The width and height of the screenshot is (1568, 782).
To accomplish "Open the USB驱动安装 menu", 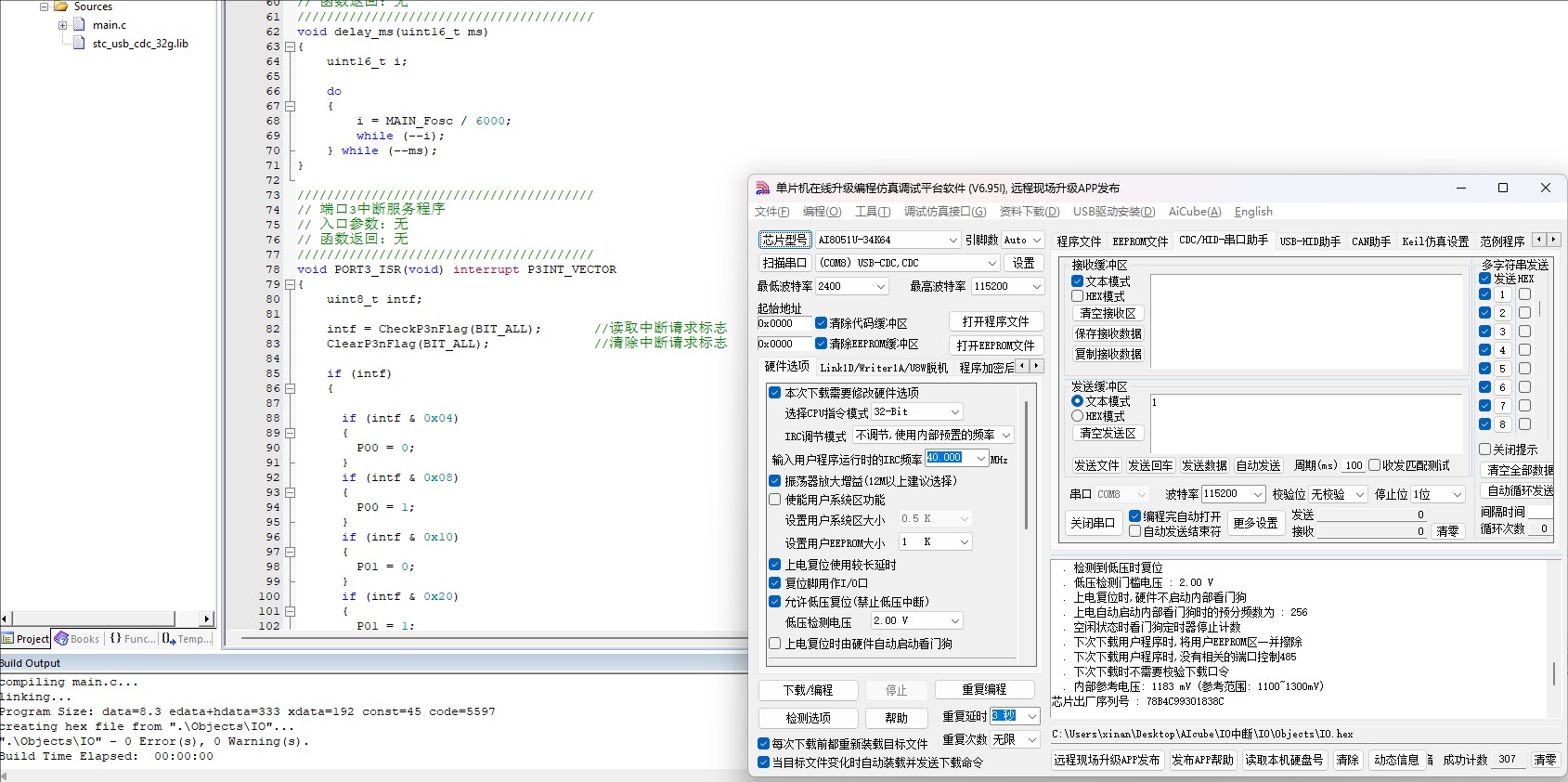I will coord(1114,212).
